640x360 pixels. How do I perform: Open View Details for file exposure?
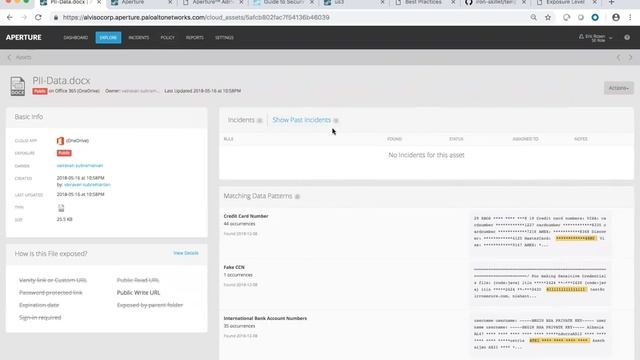(x=186, y=253)
